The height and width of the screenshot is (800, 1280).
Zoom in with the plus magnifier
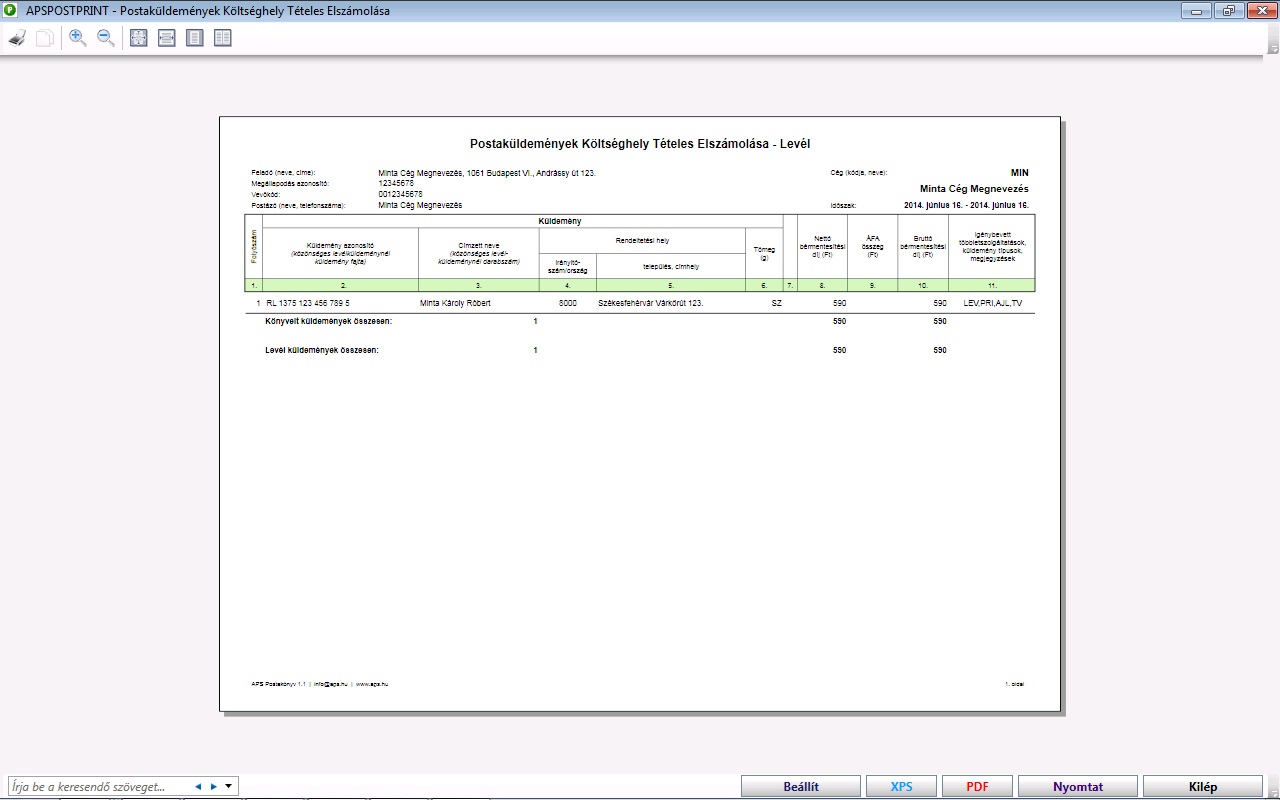point(78,39)
